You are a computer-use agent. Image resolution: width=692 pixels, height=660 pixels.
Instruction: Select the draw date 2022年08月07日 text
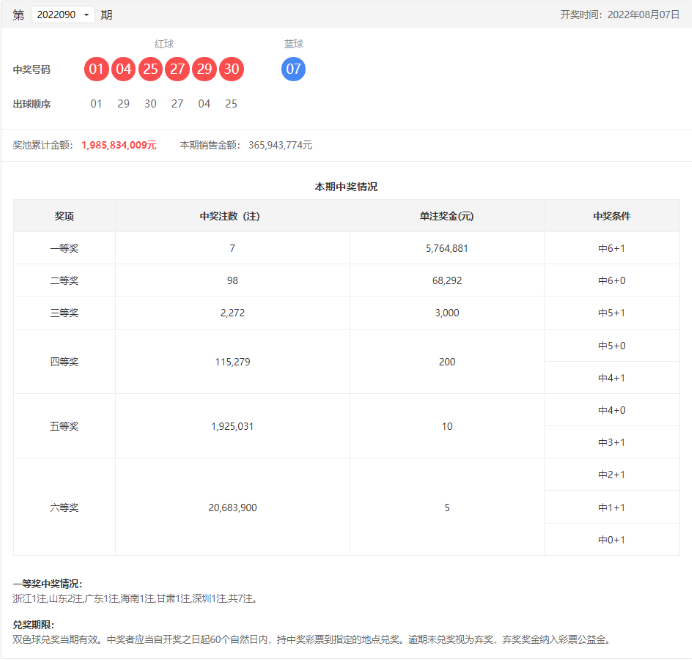[x=643, y=15]
